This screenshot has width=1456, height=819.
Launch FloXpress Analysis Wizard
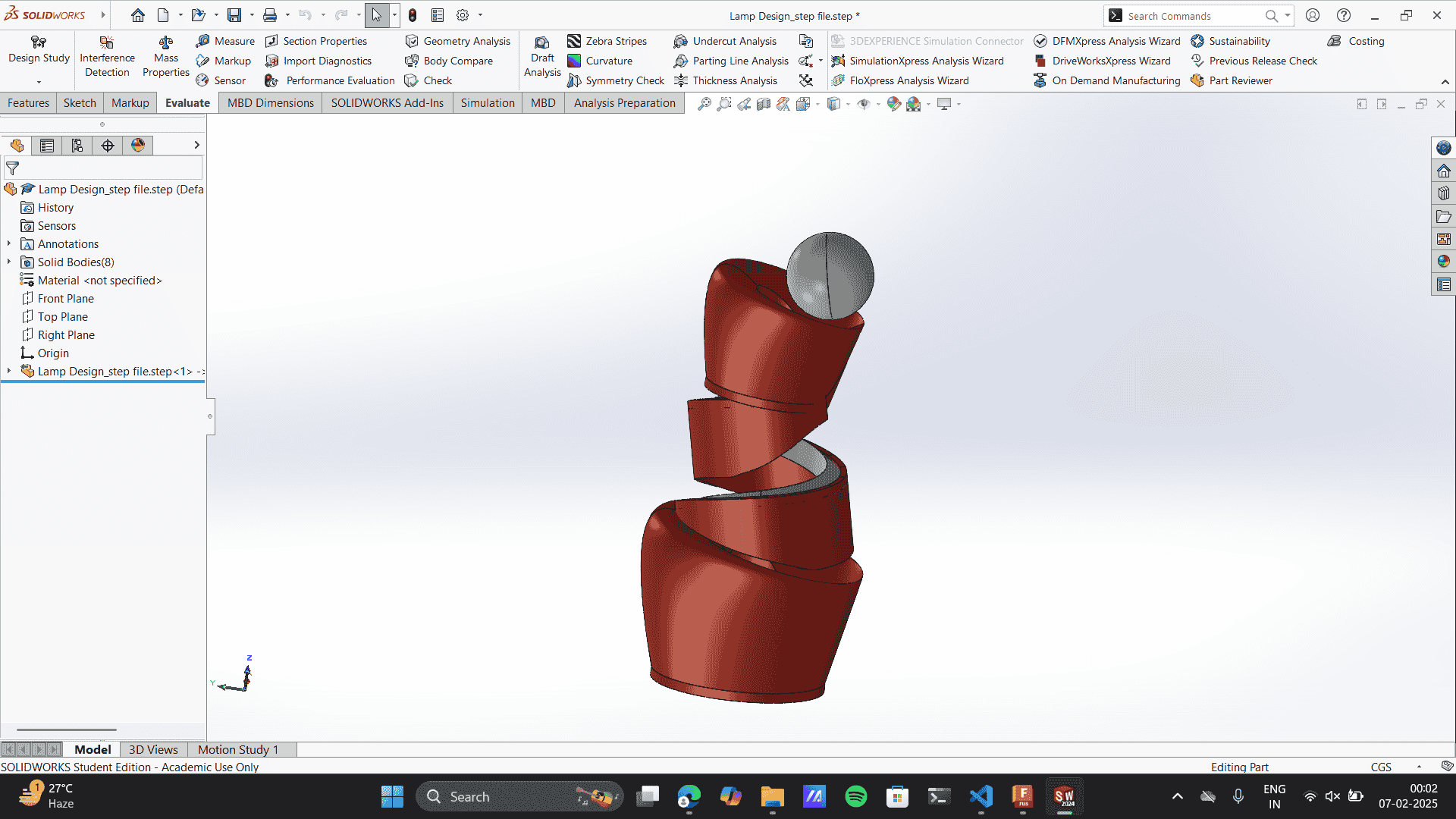(x=900, y=80)
